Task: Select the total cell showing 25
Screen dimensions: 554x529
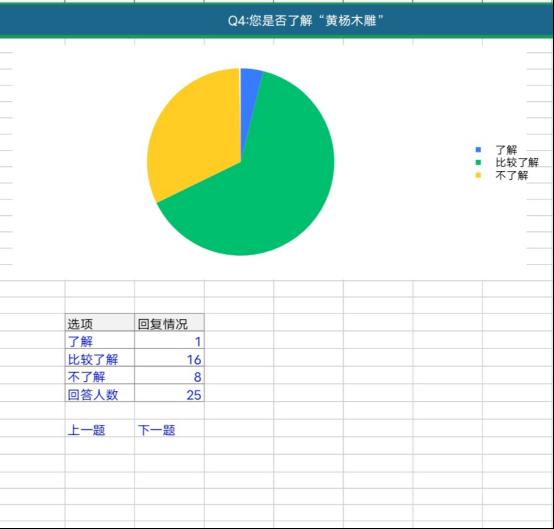Action: (169, 393)
